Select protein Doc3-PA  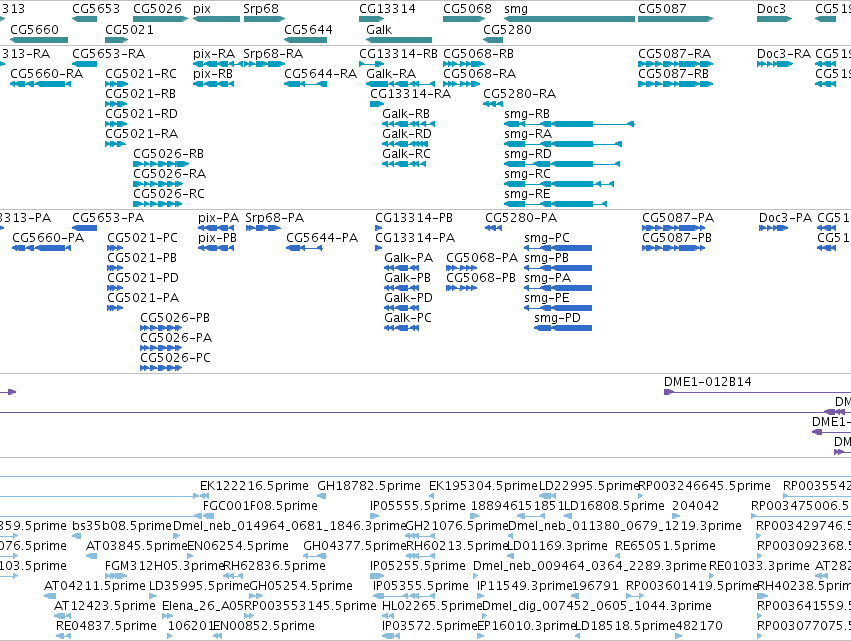773,228
